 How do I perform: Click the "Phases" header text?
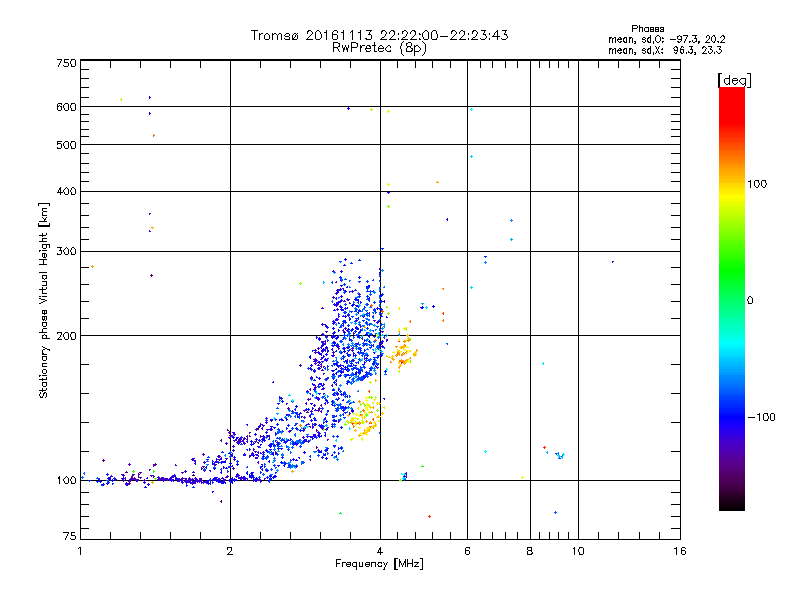pyautogui.click(x=647, y=29)
